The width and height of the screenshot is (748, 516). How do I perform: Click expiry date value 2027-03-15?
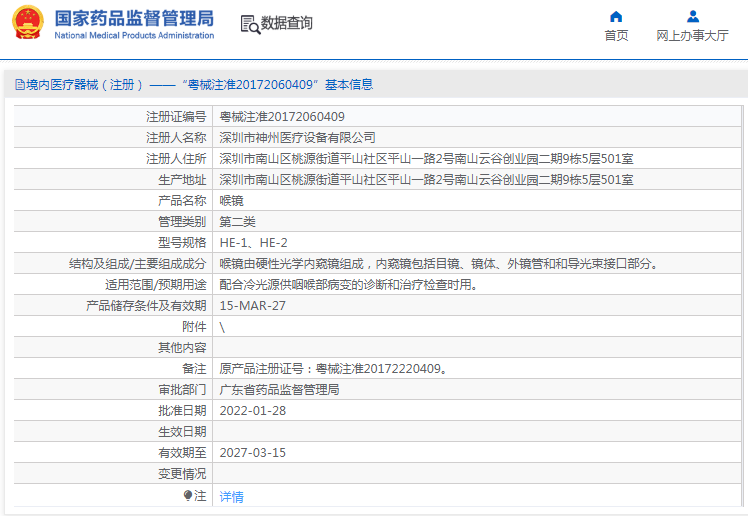tap(252, 453)
